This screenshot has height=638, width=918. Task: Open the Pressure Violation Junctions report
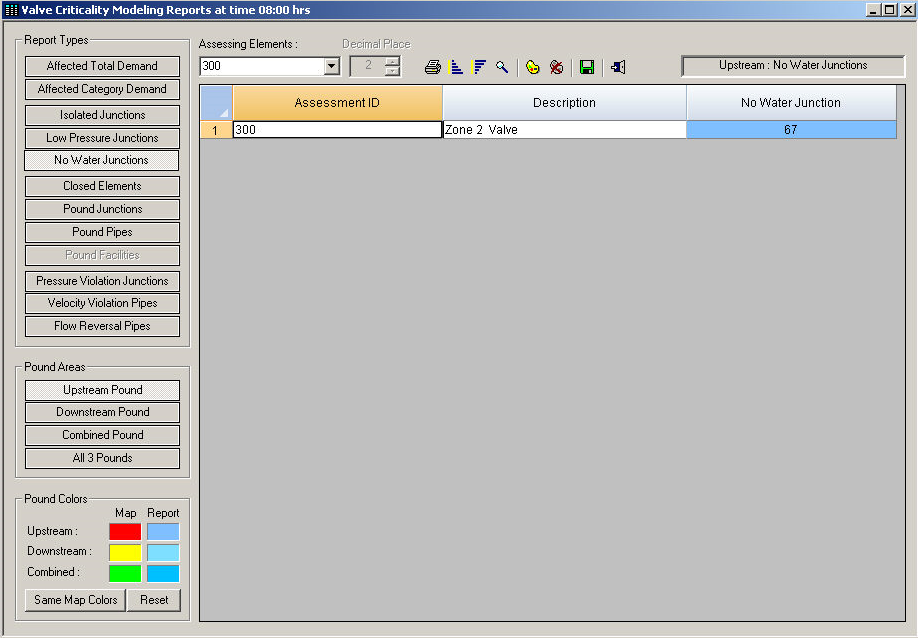pos(102,281)
